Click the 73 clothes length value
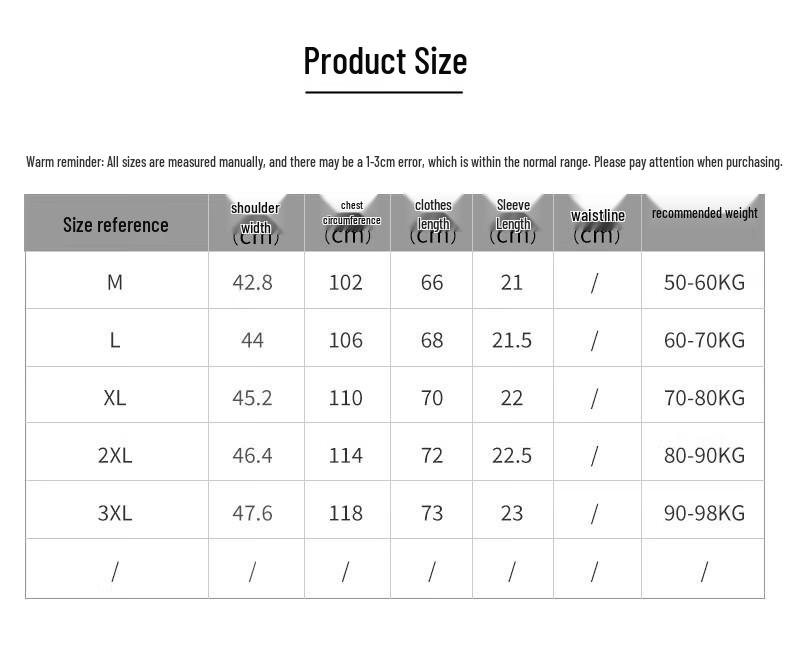 (x=432, y=513)
